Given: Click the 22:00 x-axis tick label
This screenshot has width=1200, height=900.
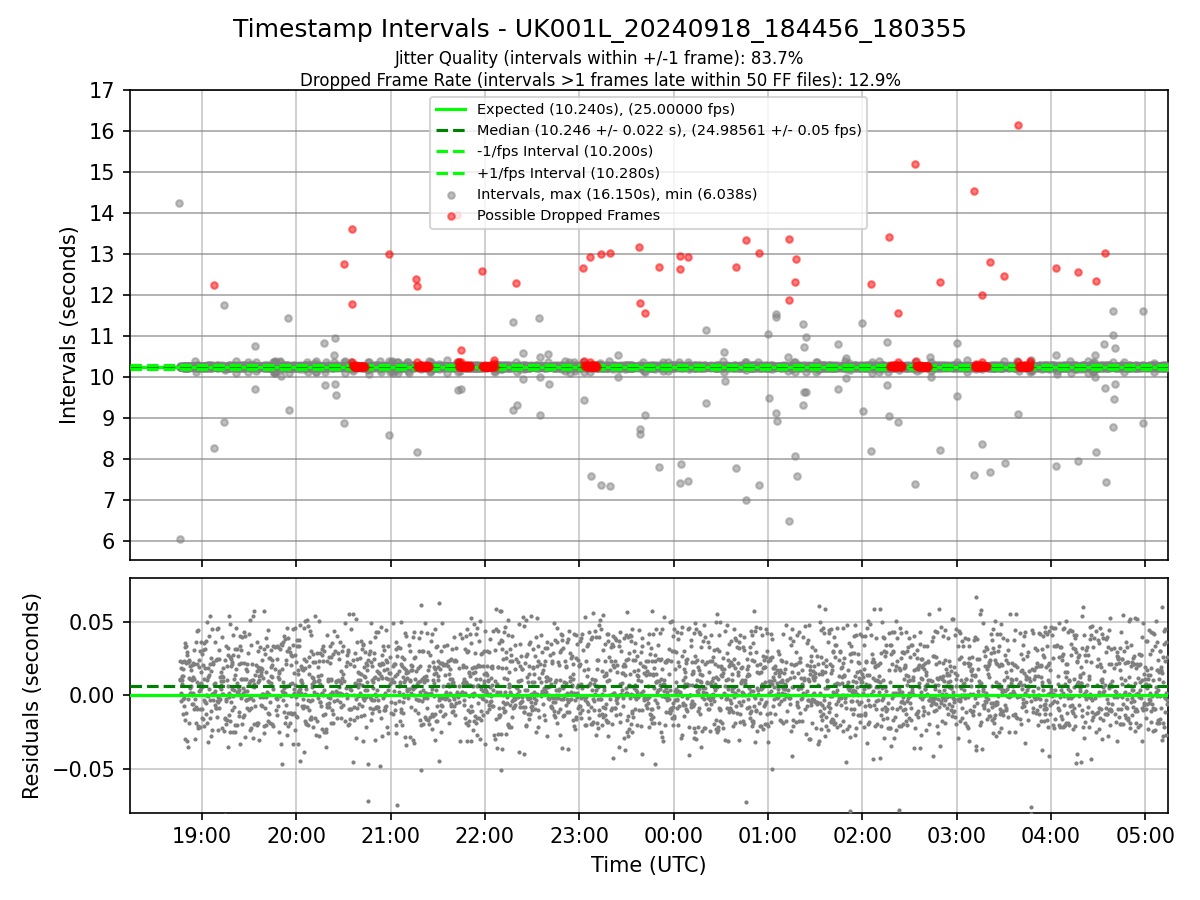Looking at the screenshot, I should click(485, 836).
